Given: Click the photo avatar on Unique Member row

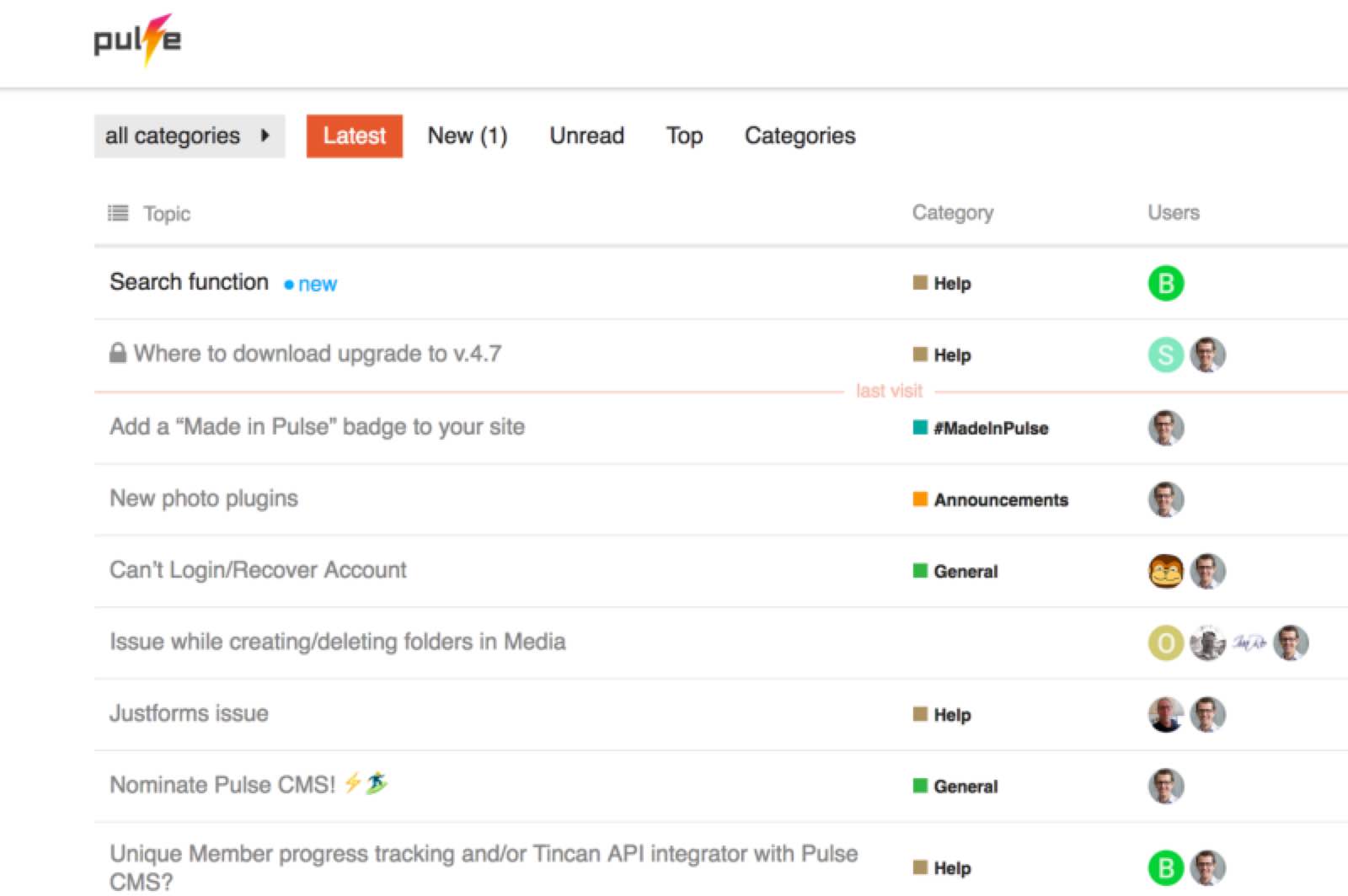Looking at the screenshot, I should click(x=1207, y=868).
